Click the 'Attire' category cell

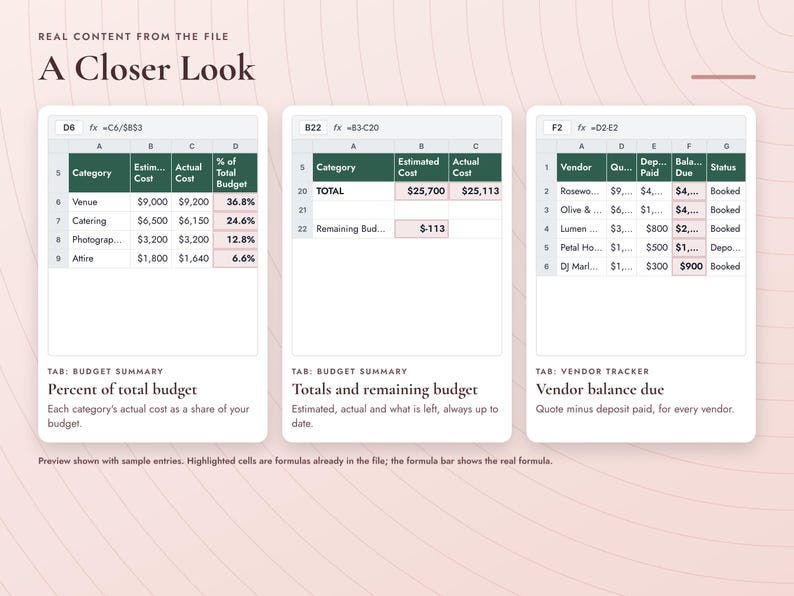pyautogui.click(x=99, y=258)
